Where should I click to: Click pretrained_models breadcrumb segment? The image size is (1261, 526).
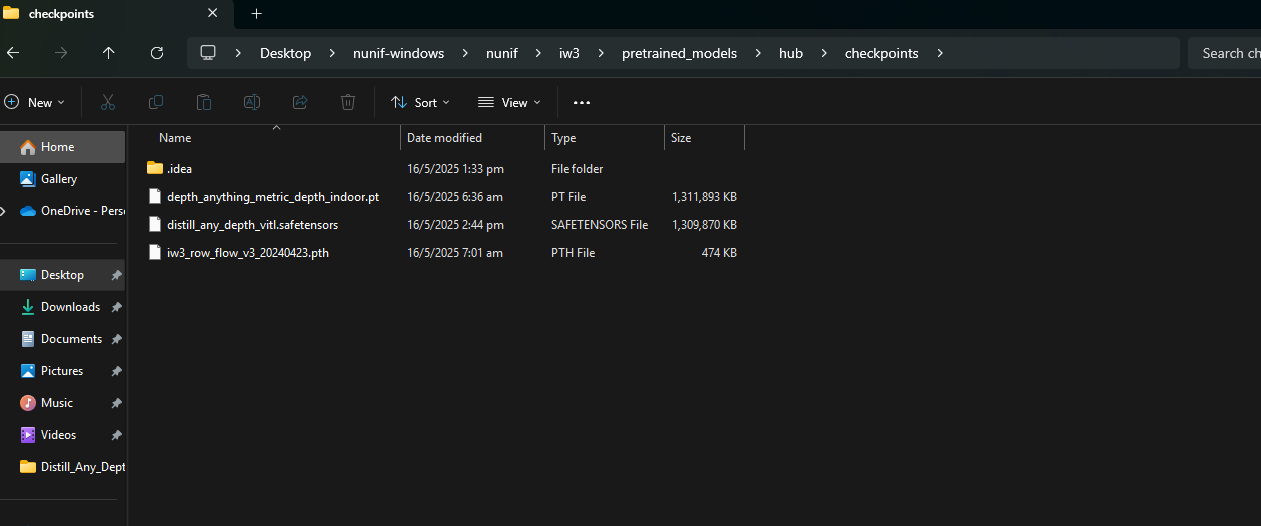pyautogui.click(x=679, y=53)
